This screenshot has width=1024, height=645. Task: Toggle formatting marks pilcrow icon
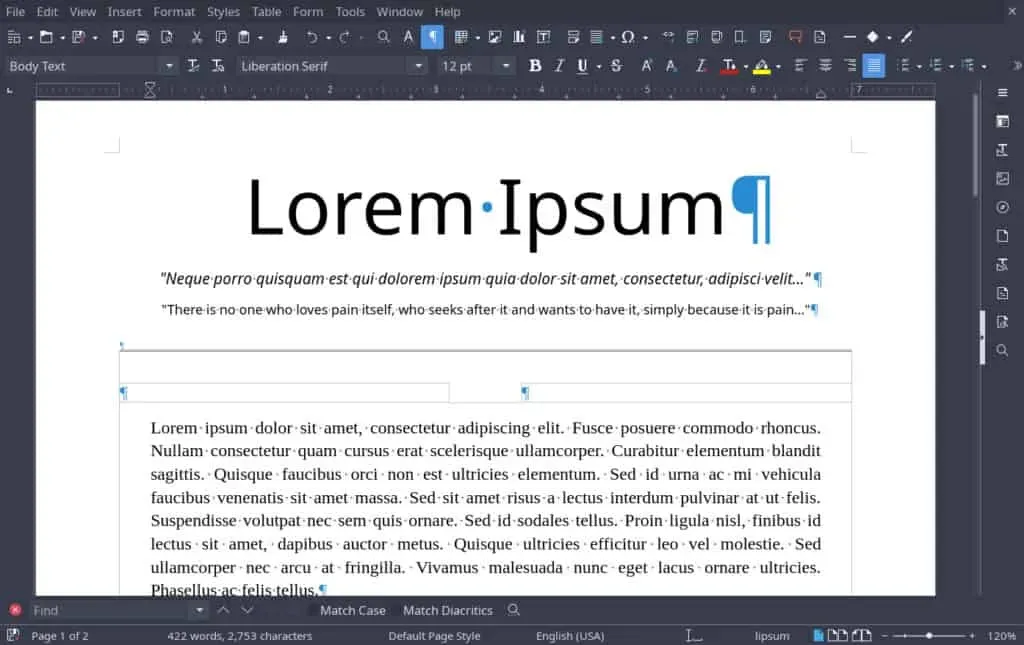click(x=432, y=37)
